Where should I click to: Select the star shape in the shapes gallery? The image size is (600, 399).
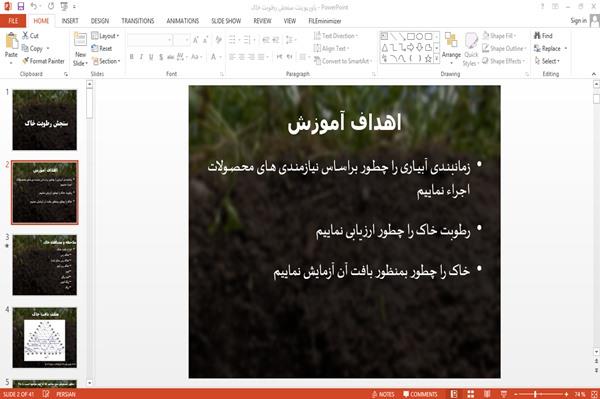(x=428, y=59)
